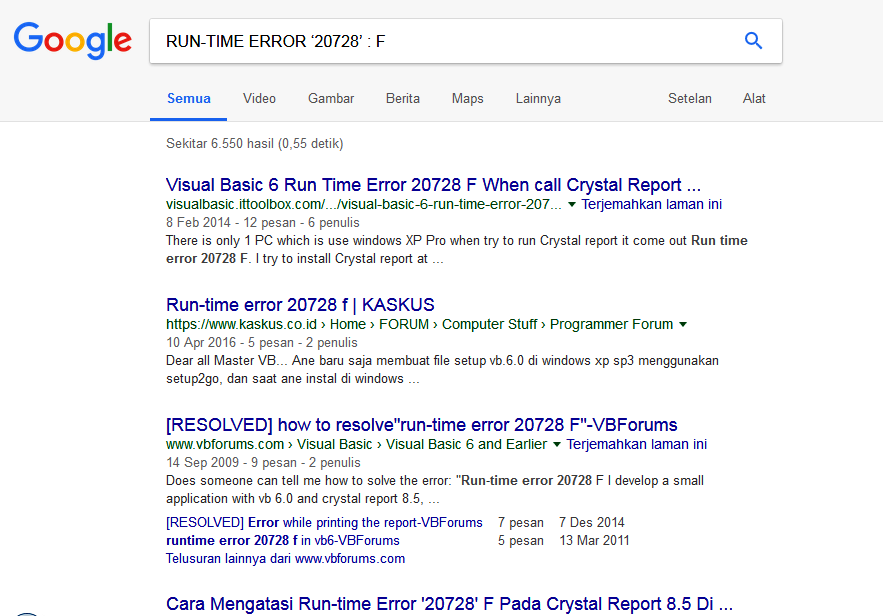The width and height of the screenshot is (883, 616).
Task: Click the Does someone can tell me snippet
Action: 435,489
